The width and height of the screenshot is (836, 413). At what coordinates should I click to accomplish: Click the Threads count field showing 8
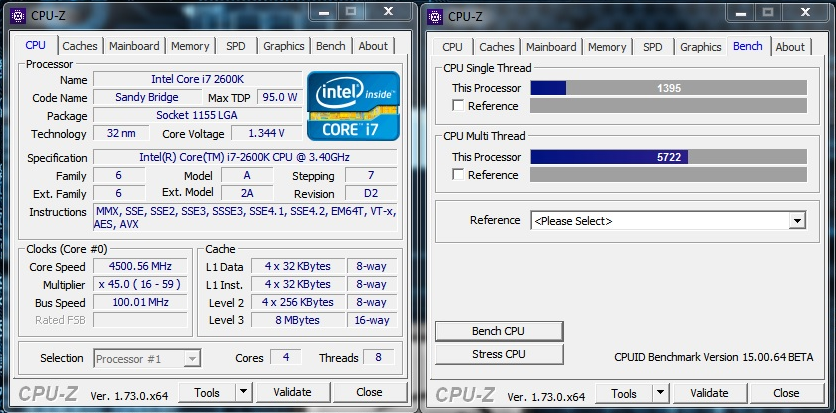point(379,357)
